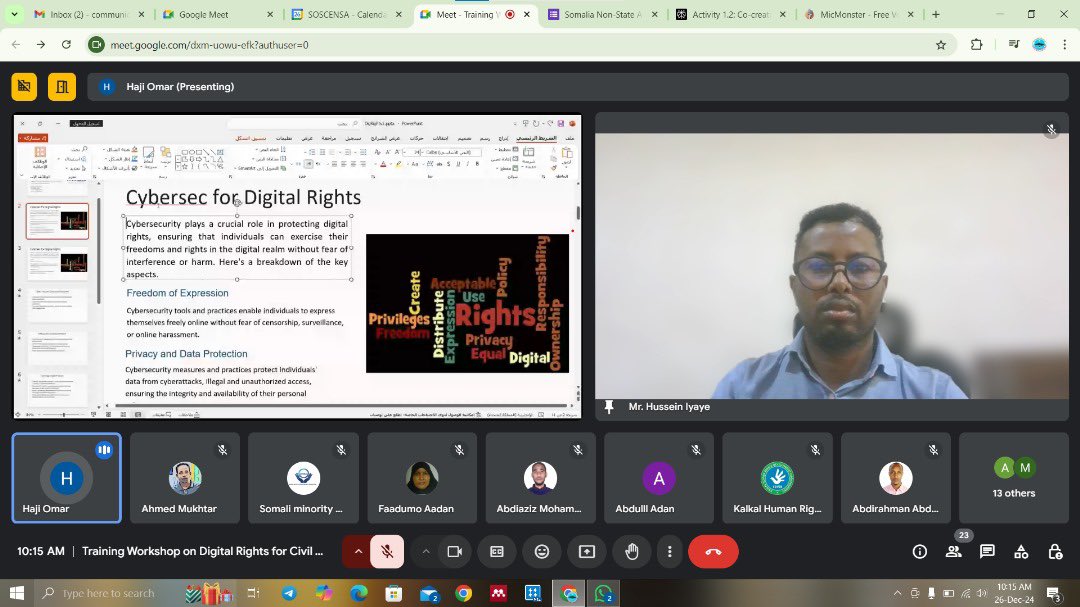Open the Mail app in taskbar
Image resolution: width=1080 pixels, height=607 pixels.
click(428, 593)
